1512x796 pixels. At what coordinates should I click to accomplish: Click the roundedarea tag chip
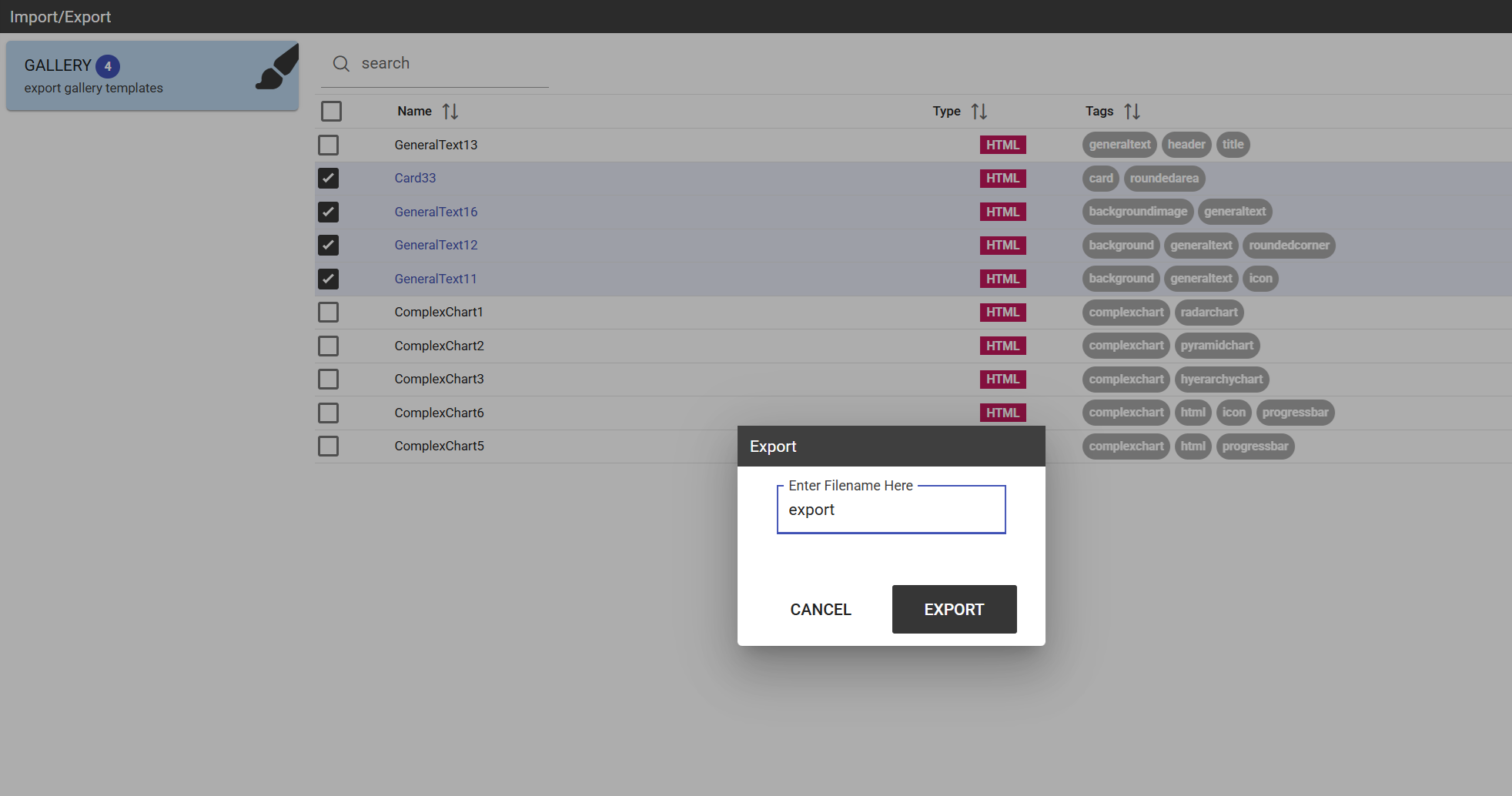click(1164, 179)
